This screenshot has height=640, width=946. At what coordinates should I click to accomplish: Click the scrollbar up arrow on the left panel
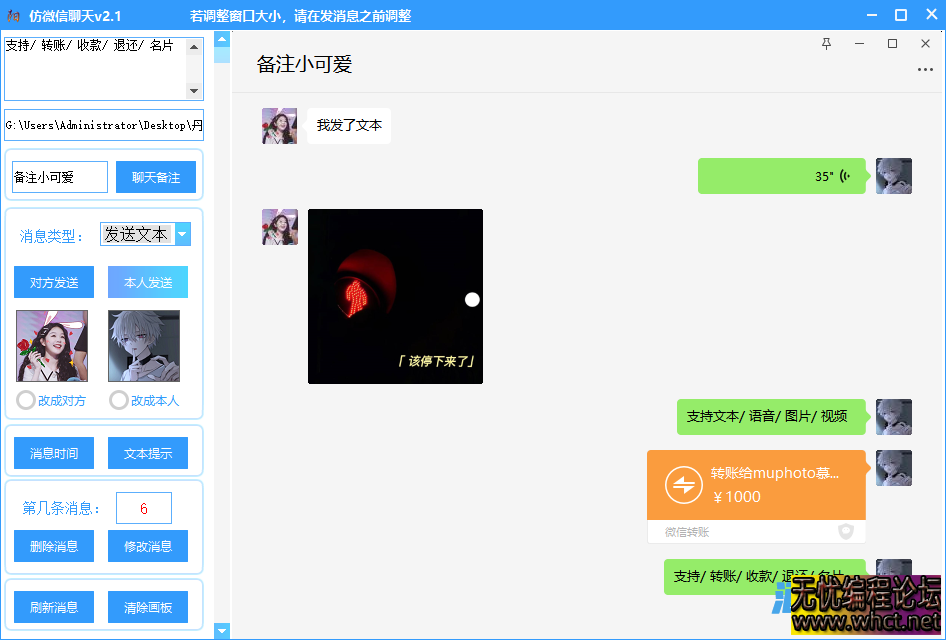coord(221,40)
